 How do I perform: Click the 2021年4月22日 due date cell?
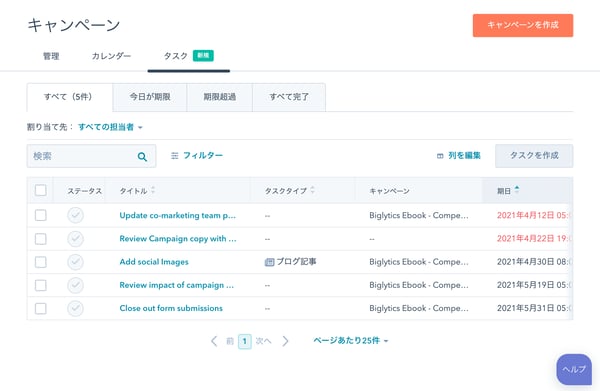(533, 239)
